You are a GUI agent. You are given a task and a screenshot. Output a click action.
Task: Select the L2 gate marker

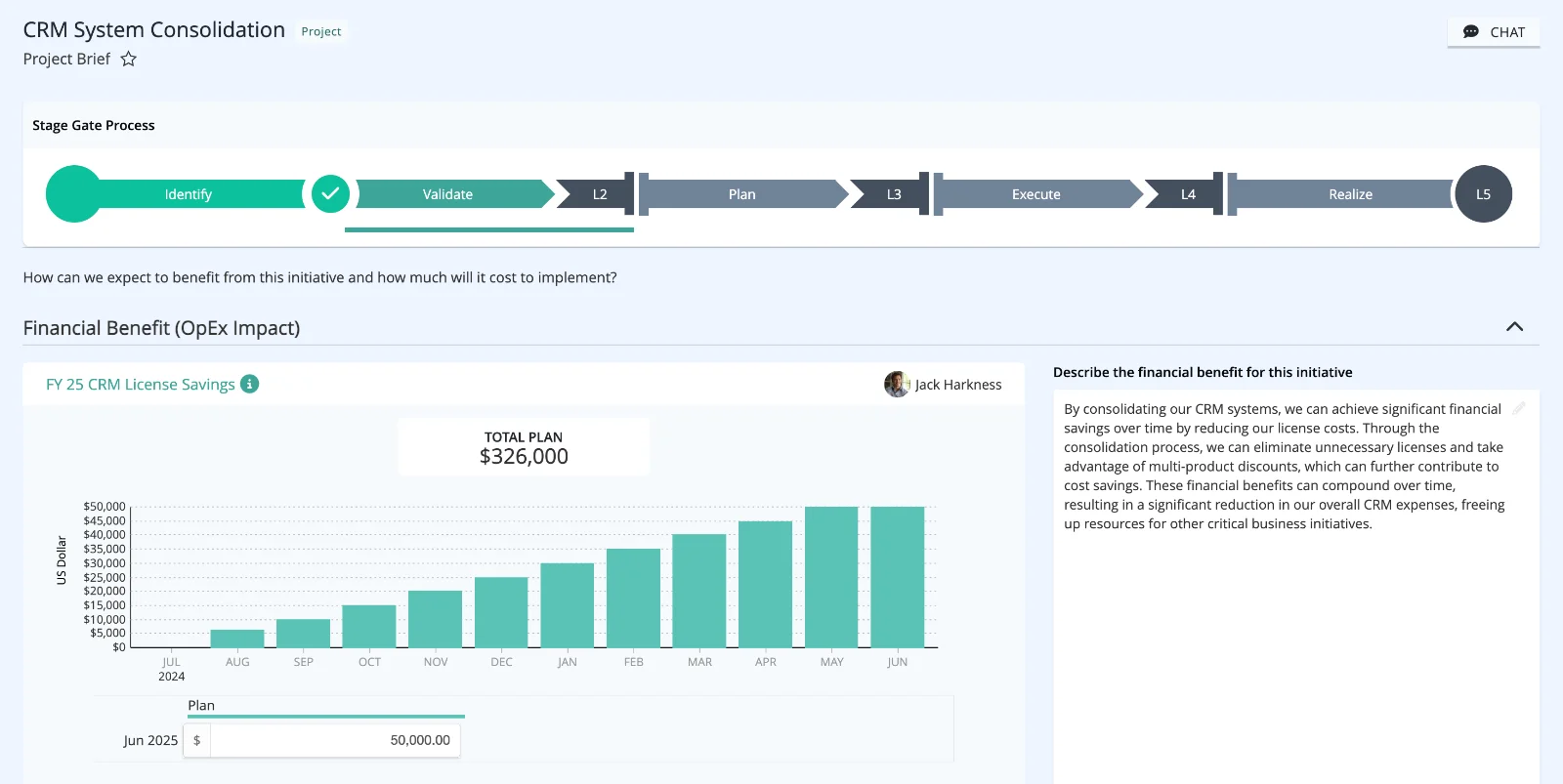point(599,194)
